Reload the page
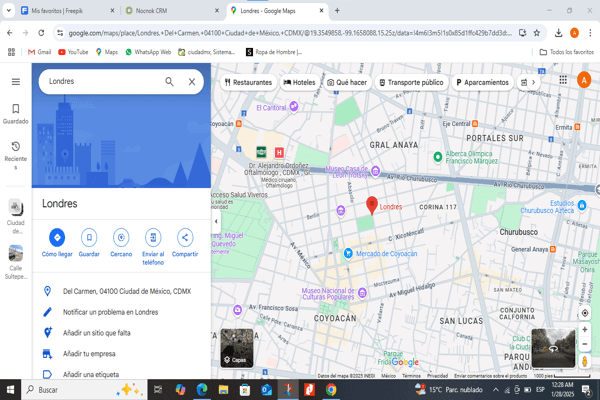The image size is (600, 400). 41,33
